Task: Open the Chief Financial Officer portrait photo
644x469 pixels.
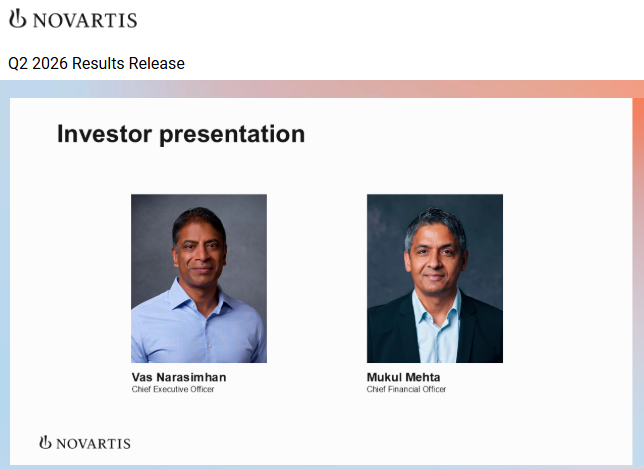Action: (435, 278)
